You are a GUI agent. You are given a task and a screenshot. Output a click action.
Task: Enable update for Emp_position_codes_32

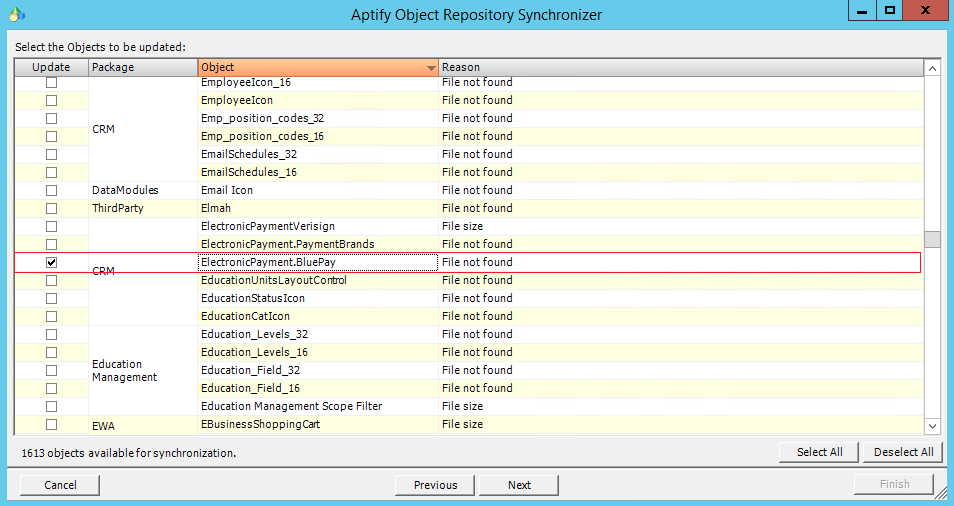[x=52, y=119]
